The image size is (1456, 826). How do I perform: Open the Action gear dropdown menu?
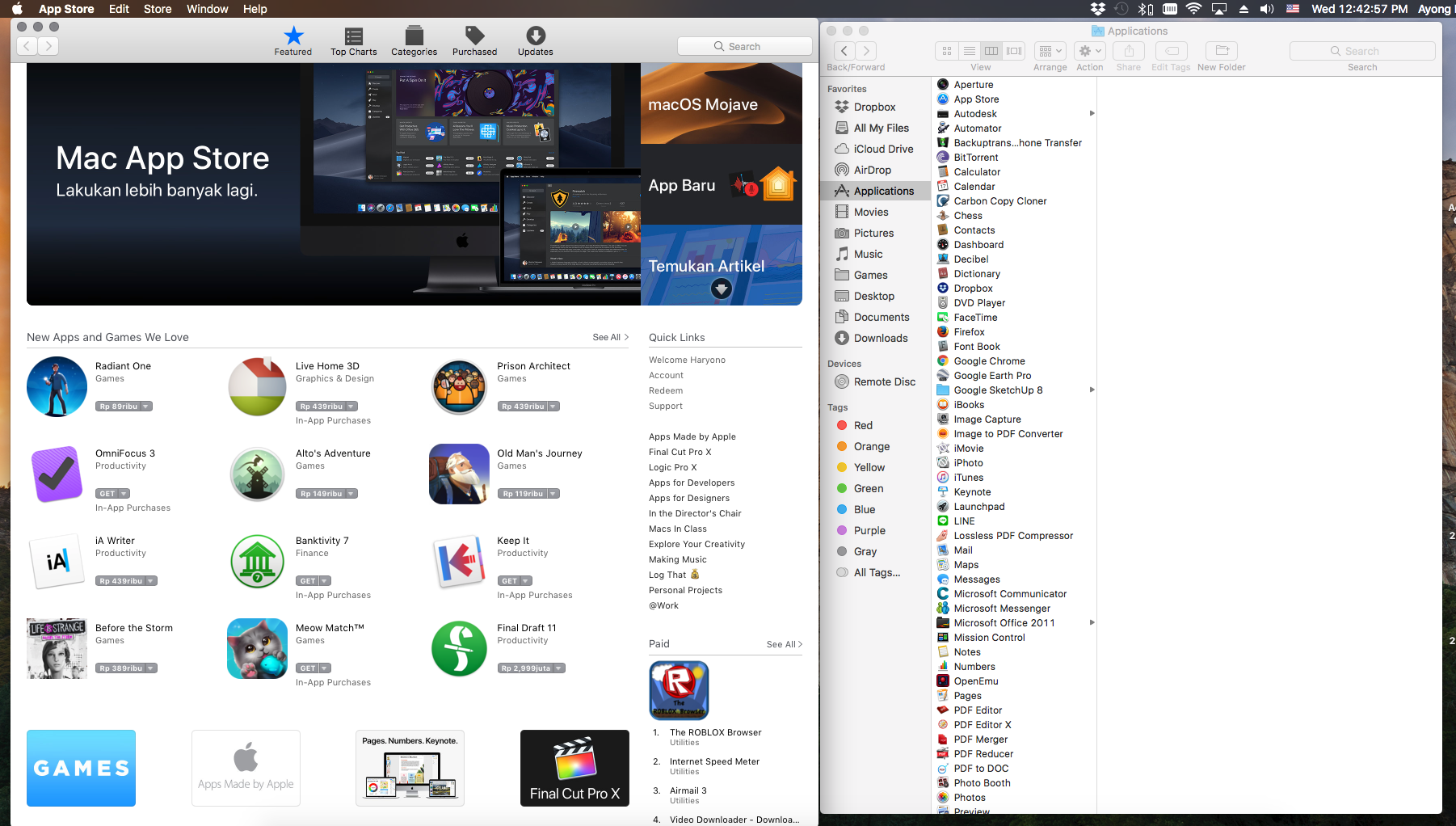click(1089, 51)
